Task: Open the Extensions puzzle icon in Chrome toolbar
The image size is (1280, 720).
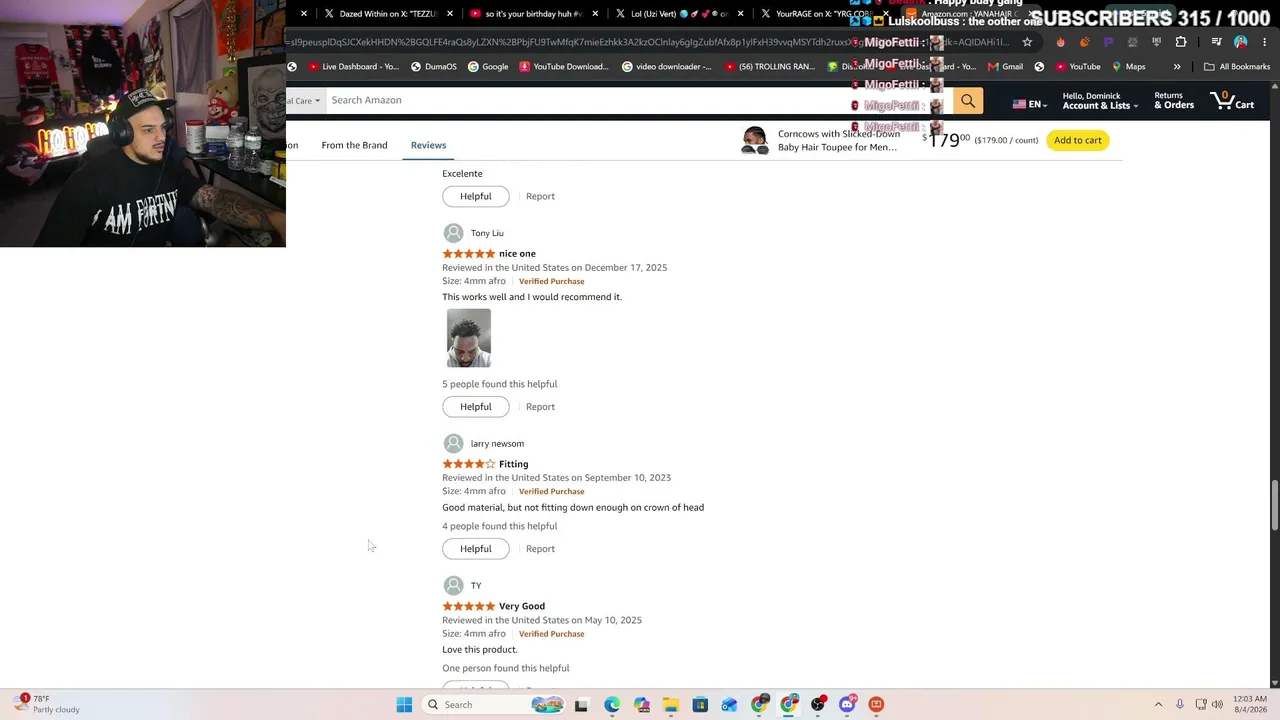Action: tap(1181, 42)
